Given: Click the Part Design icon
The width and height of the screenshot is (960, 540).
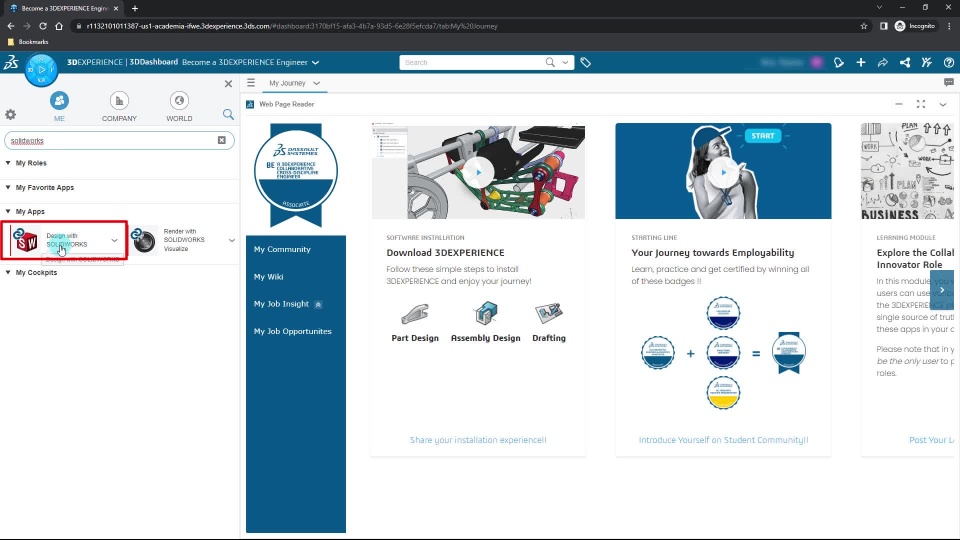Looking at the screenshot, I should click(415, 314).
